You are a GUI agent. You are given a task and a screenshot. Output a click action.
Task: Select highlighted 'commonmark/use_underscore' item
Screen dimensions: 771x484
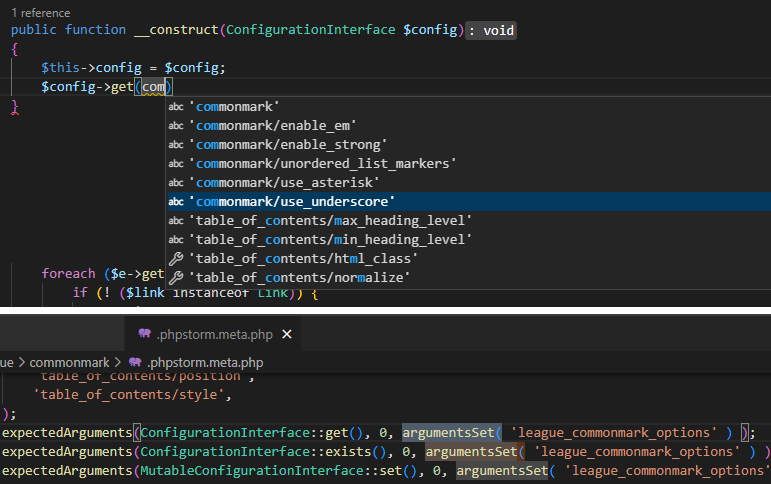click(468, 202)
